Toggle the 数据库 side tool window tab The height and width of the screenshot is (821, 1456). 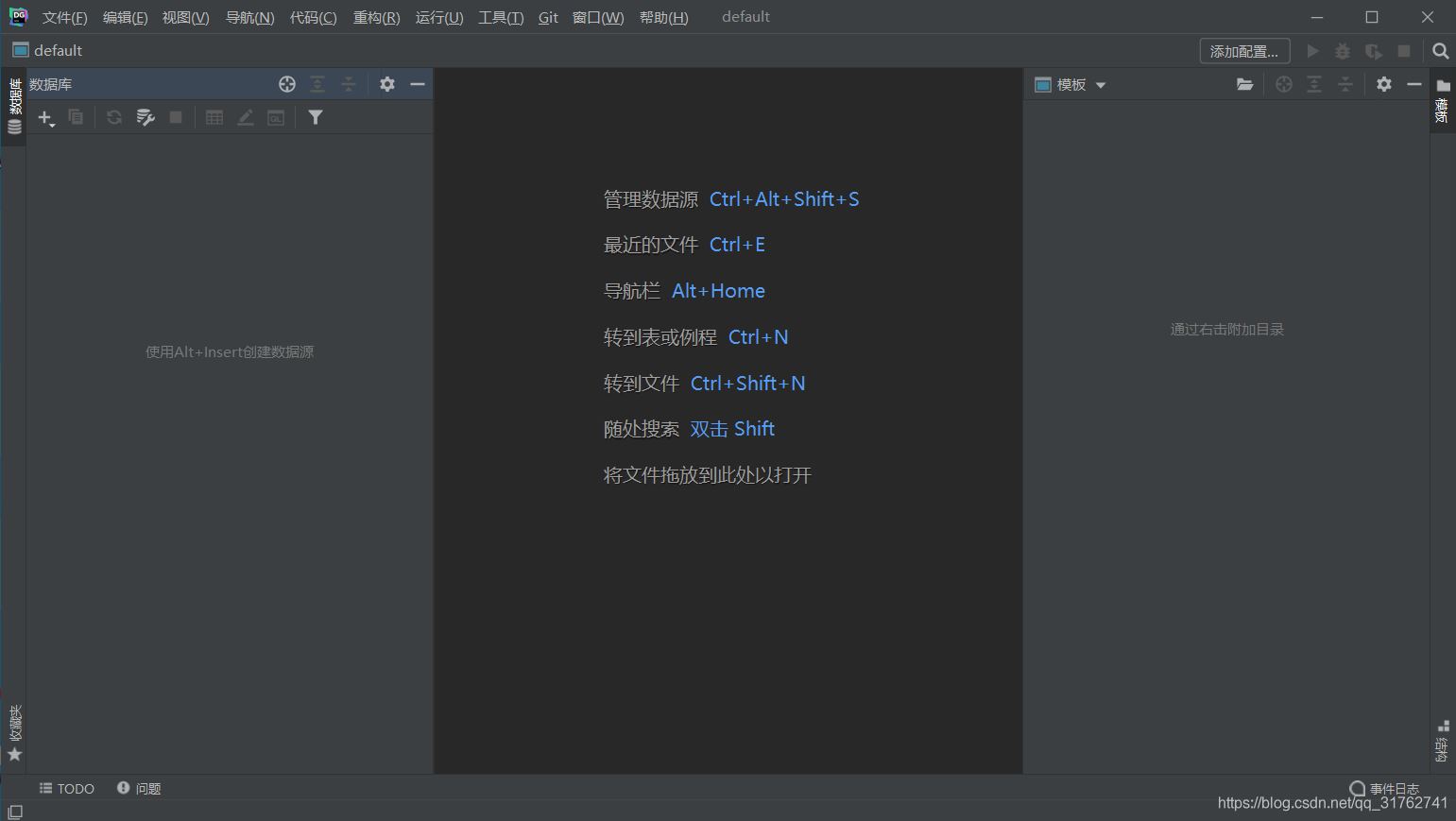[x=14, y=105]
